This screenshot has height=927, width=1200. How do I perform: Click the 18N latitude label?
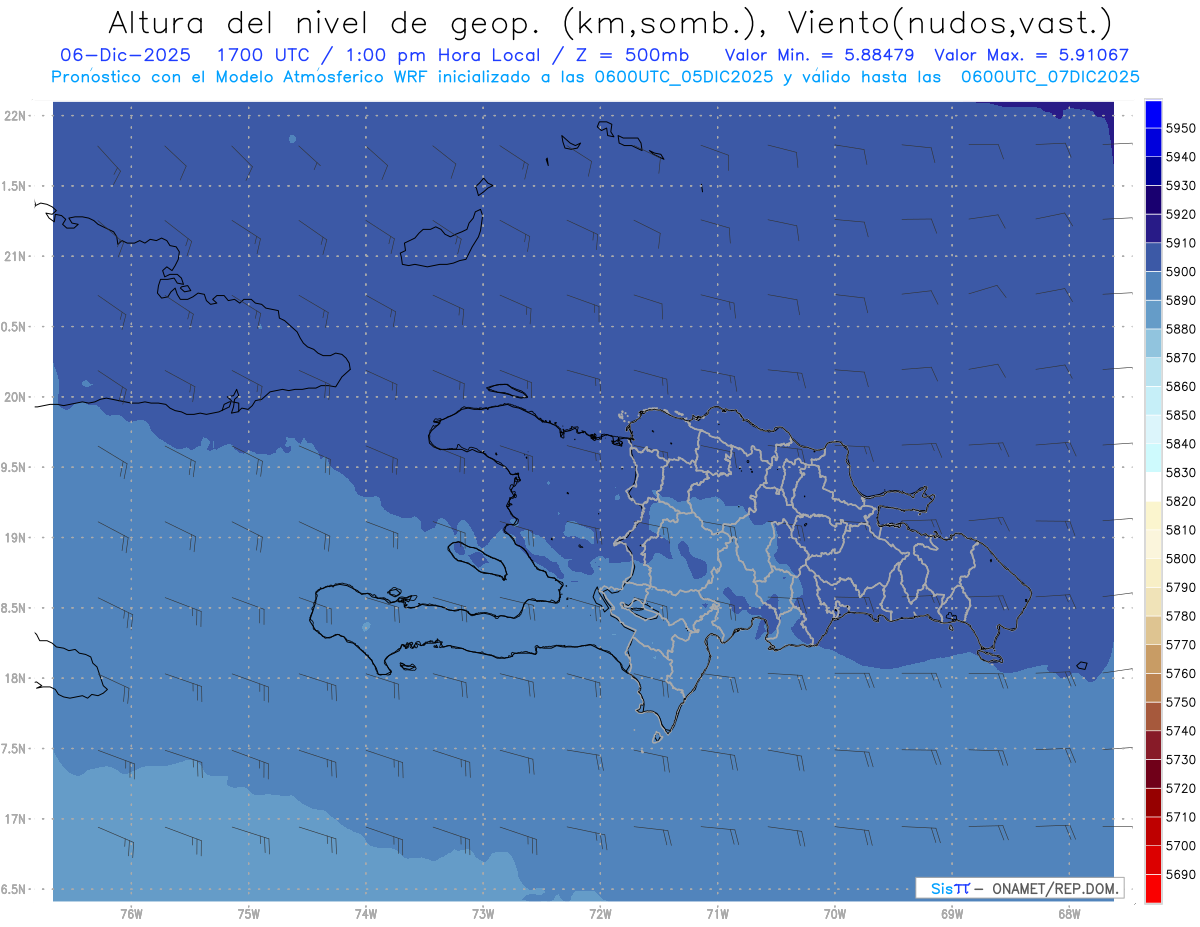[x=17, y=678]
